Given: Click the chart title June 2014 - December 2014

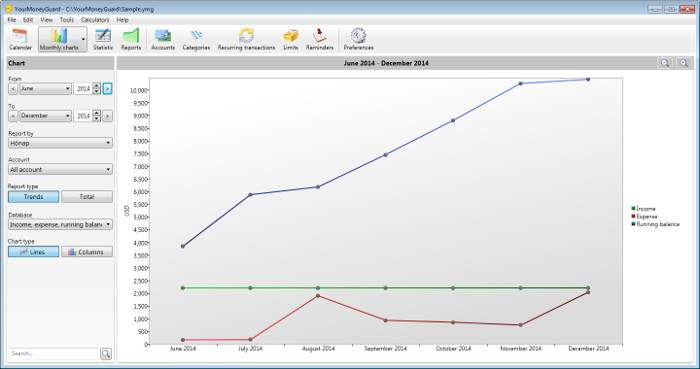Looking at the screenshot, I should 386,63.
